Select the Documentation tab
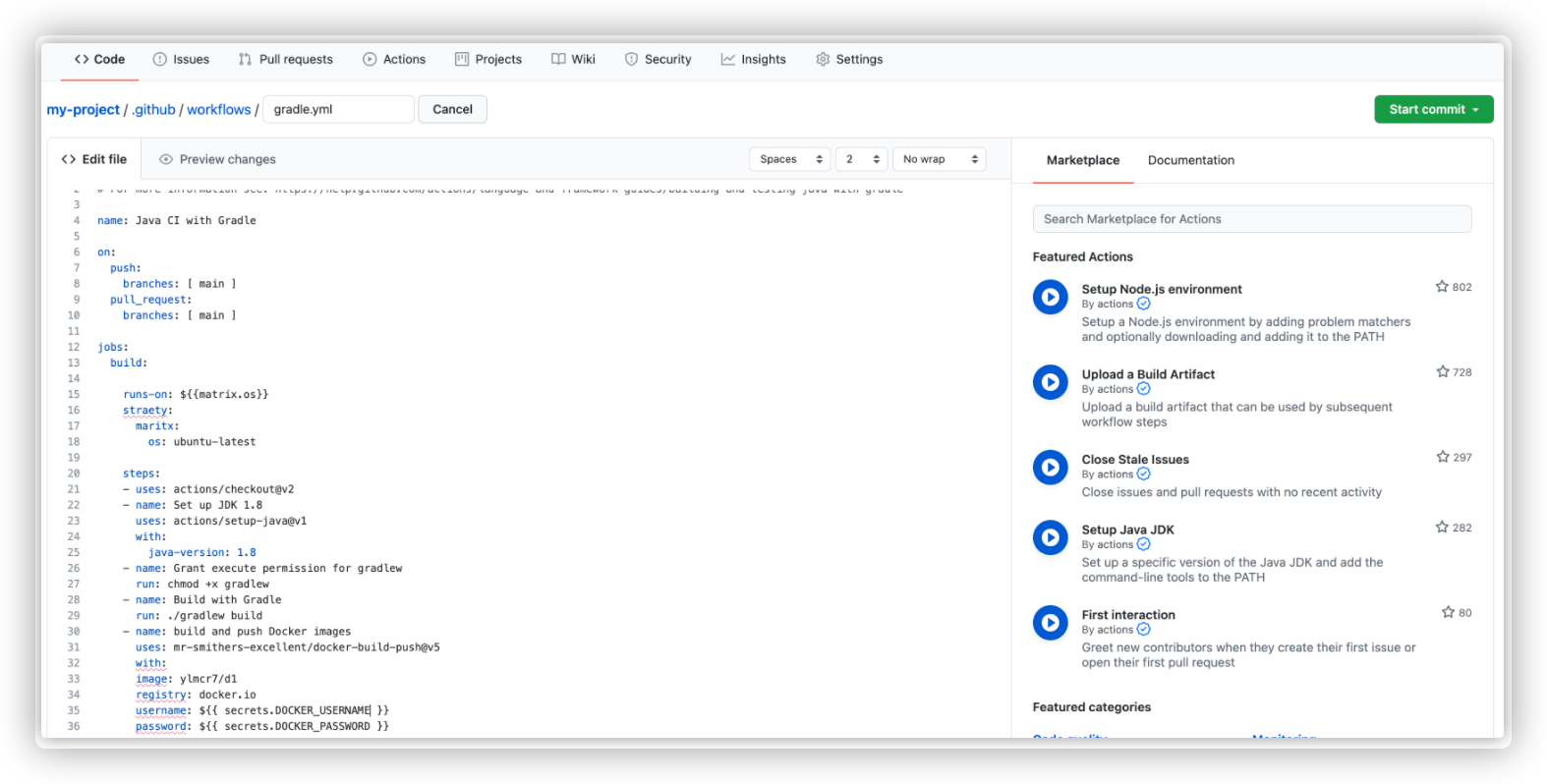 1191,160
